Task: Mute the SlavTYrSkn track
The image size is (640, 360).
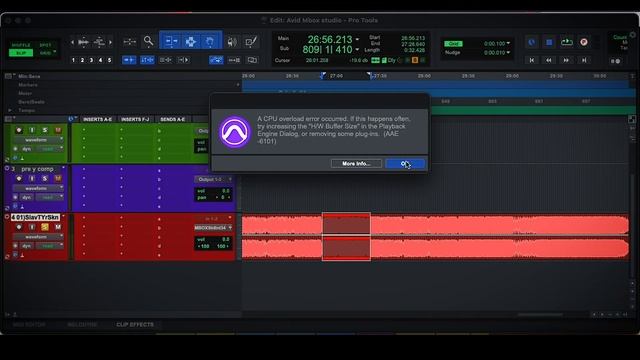Action: coord(58,227)
